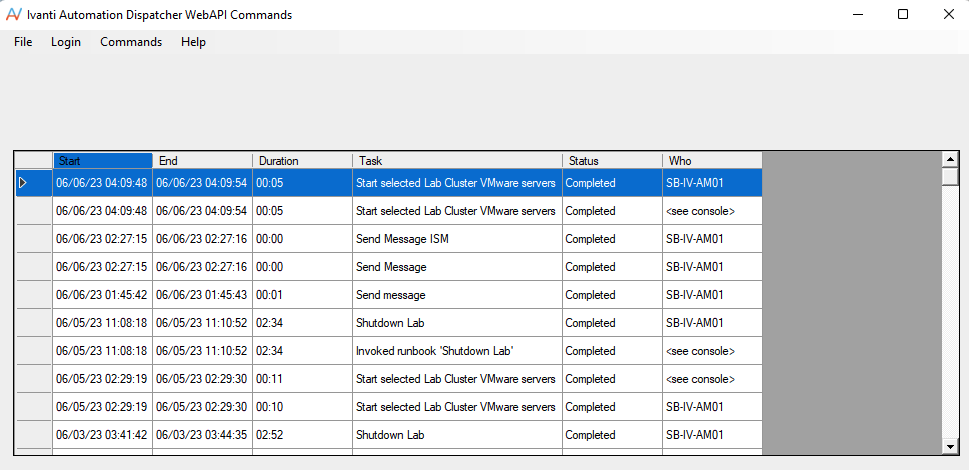Open the Commands menu
This screenshot has height=470, width=969.
point(131,42)
